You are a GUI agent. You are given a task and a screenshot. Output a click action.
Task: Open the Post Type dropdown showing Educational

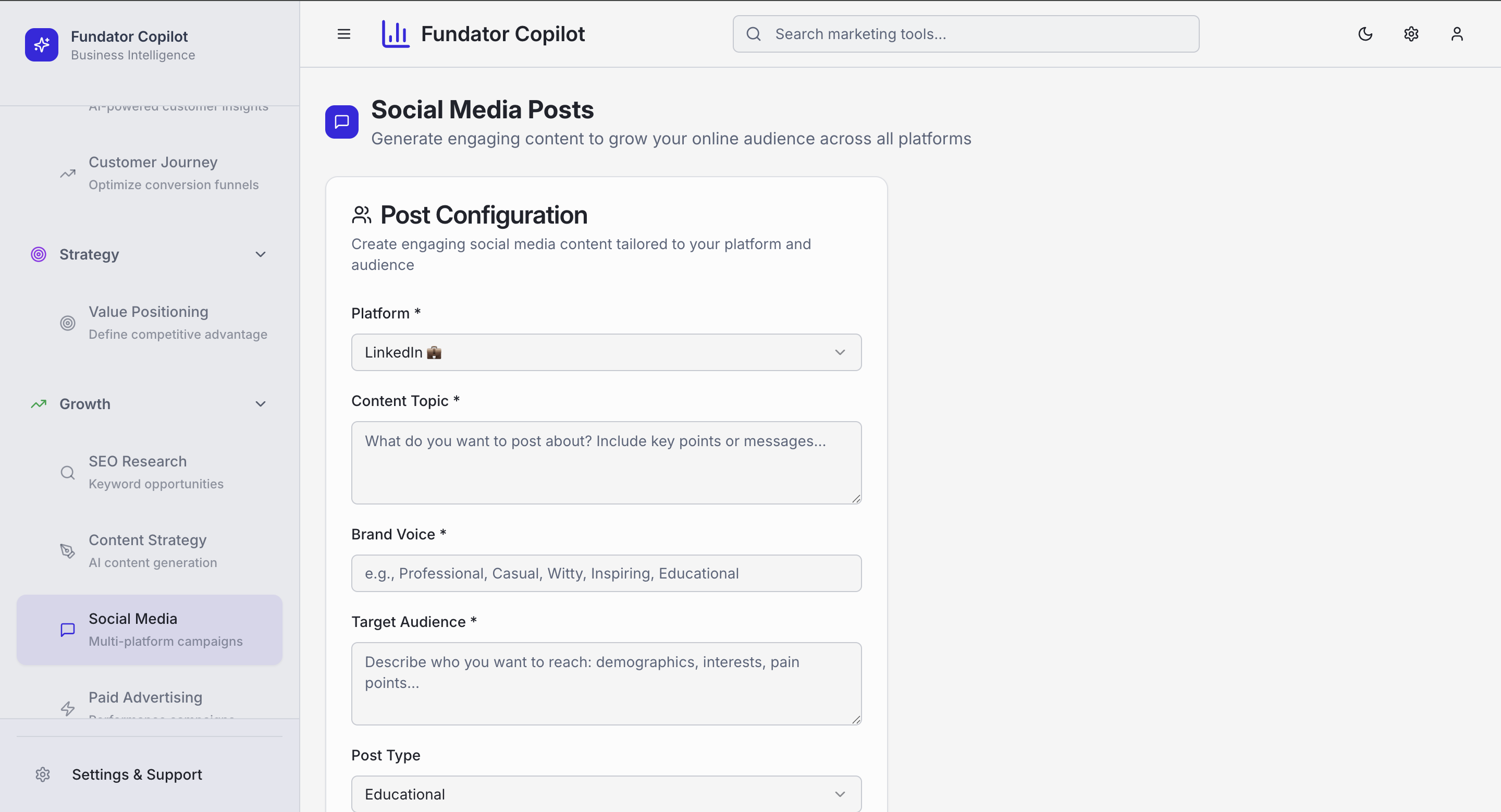tap(606, 794)
